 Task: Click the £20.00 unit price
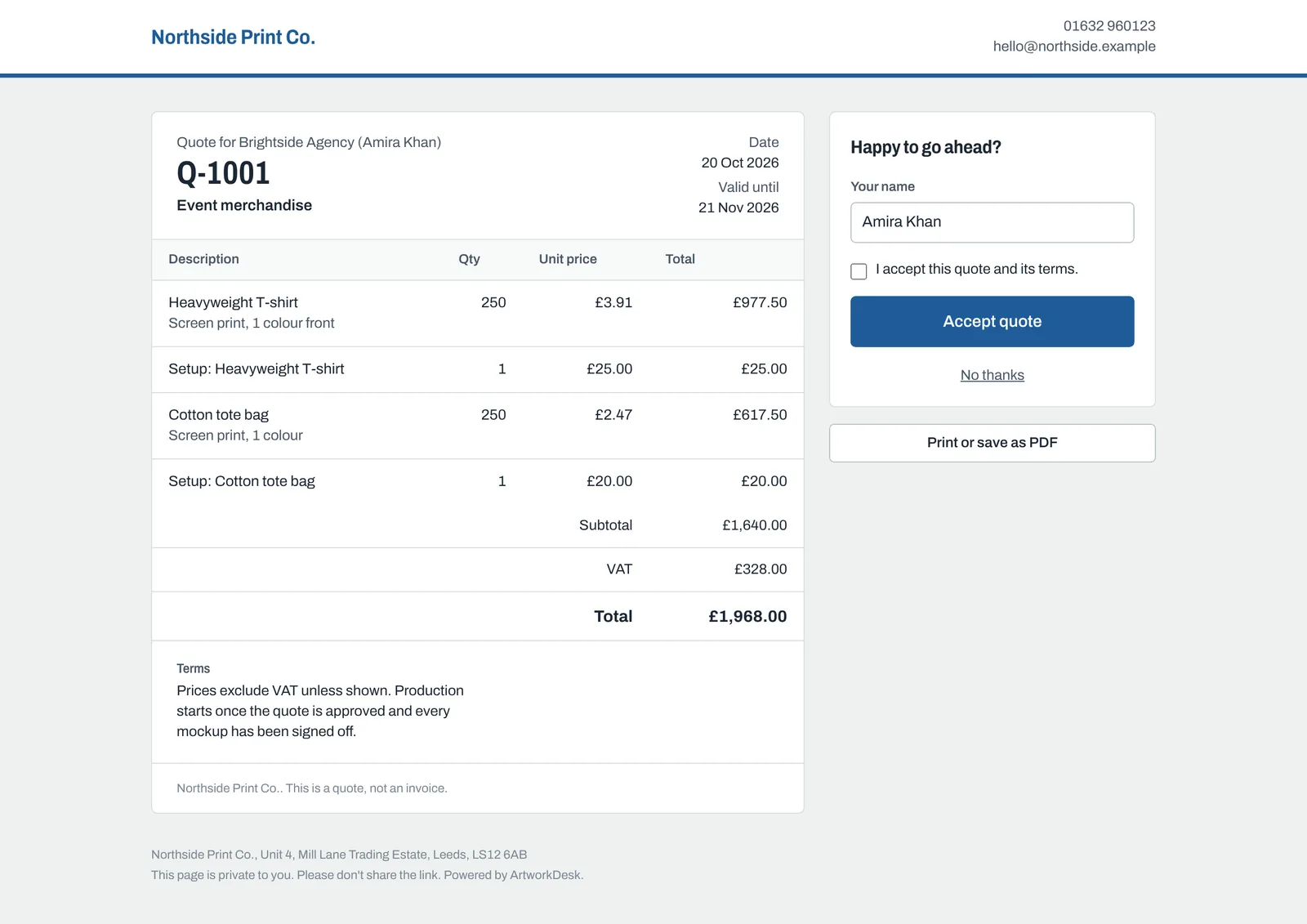click(x=609, y=481)
